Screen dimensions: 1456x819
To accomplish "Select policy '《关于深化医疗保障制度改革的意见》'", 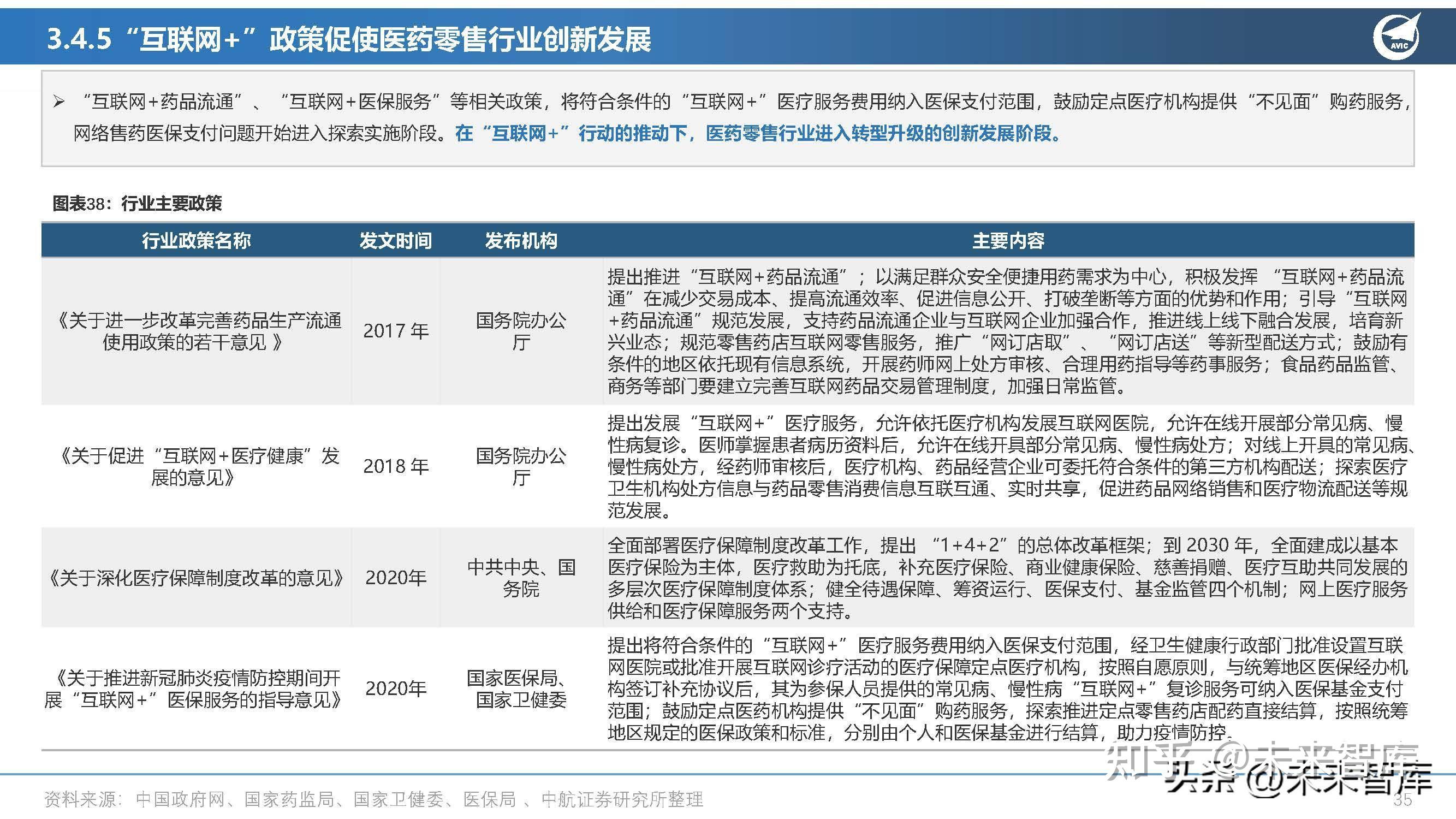I will tap(196, 578).
